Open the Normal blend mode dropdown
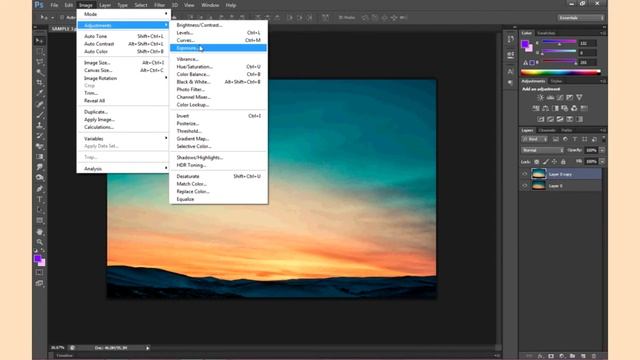The image size is (640, 360). point(542,150)
